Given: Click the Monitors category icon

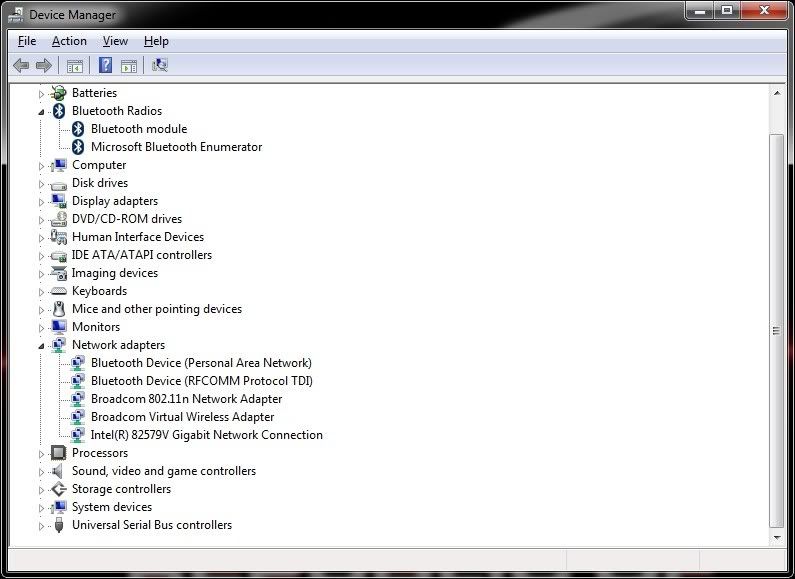Looking at the screenshot, I should [x=59, y=327].
